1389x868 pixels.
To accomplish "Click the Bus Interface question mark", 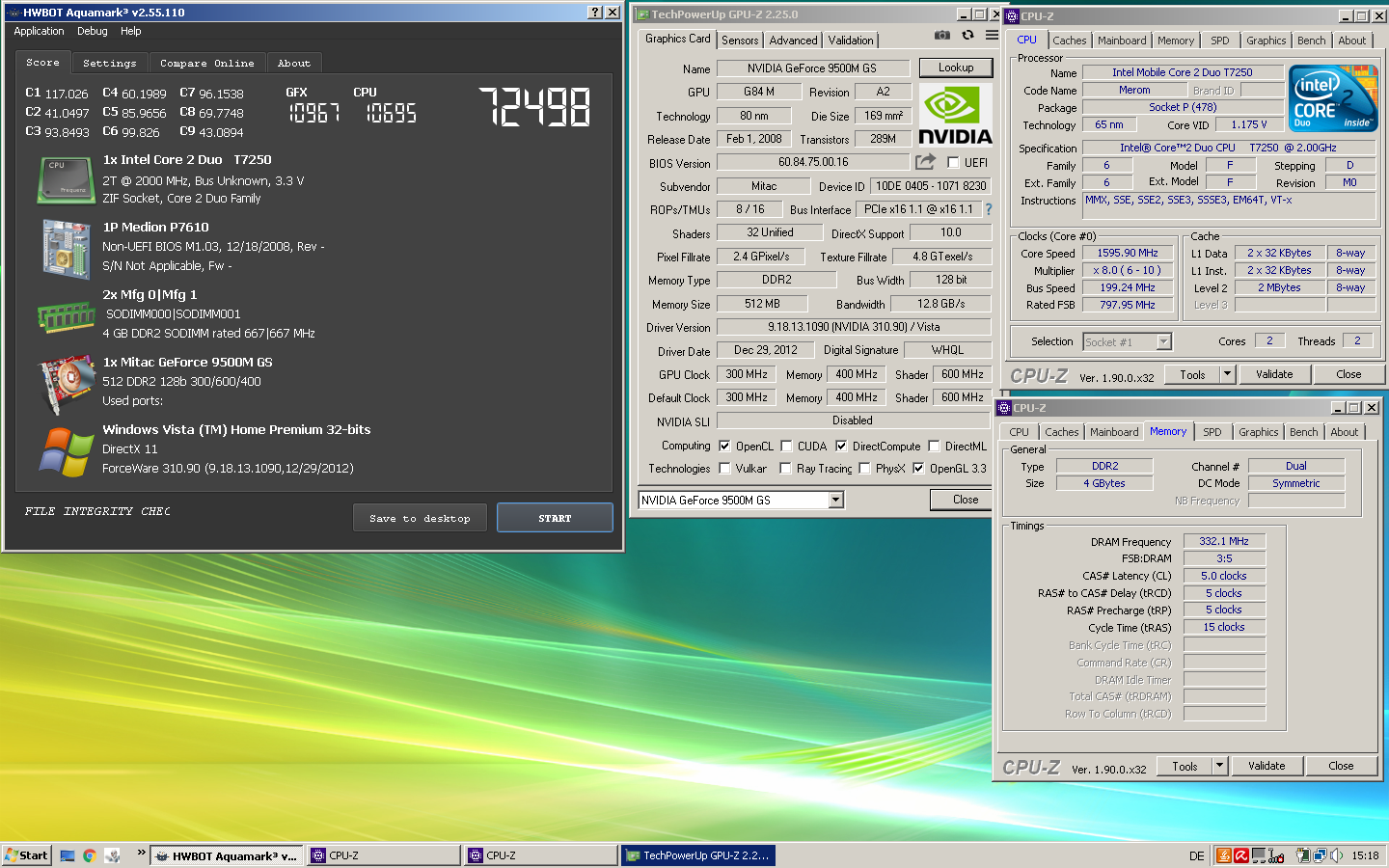I will coord(988,209).
